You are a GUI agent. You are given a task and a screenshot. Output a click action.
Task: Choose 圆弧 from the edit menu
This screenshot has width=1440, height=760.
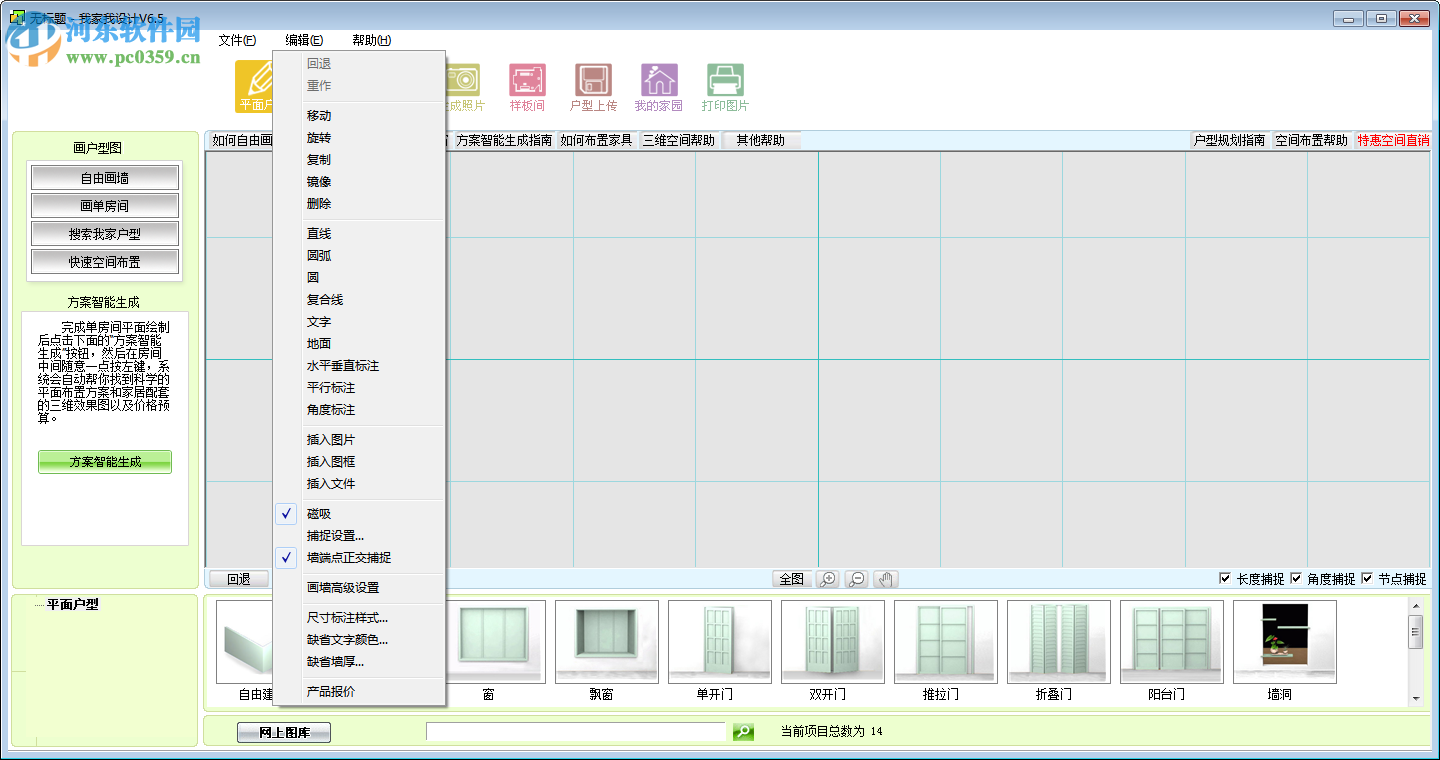[360, 256]
